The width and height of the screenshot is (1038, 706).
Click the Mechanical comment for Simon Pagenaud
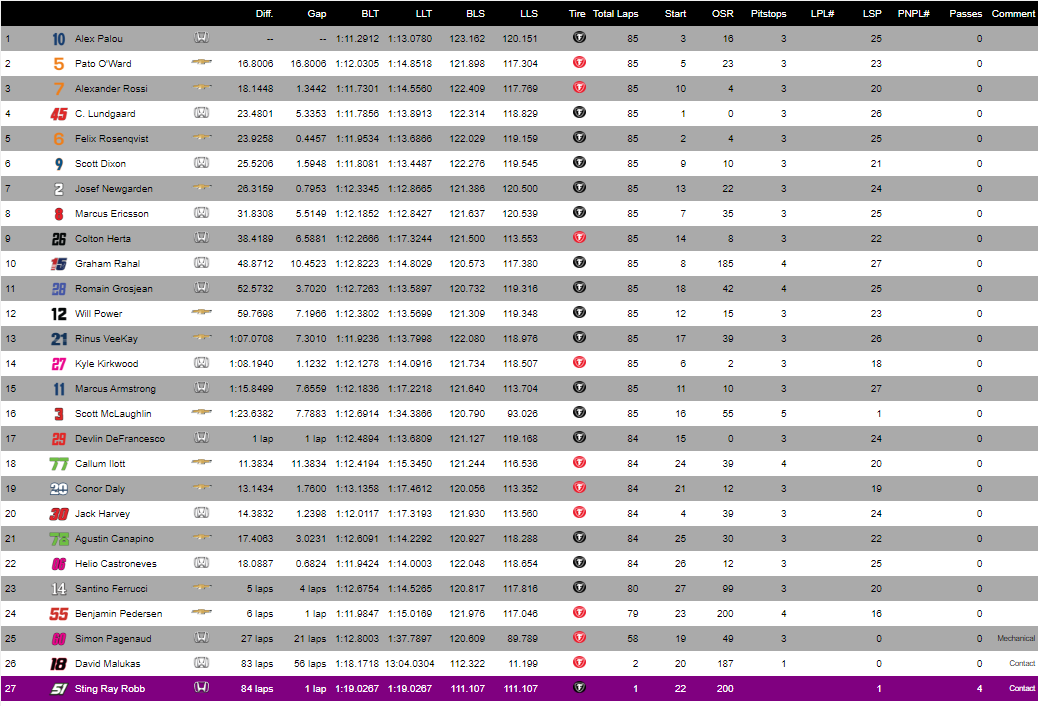(x=1015, y=638)
